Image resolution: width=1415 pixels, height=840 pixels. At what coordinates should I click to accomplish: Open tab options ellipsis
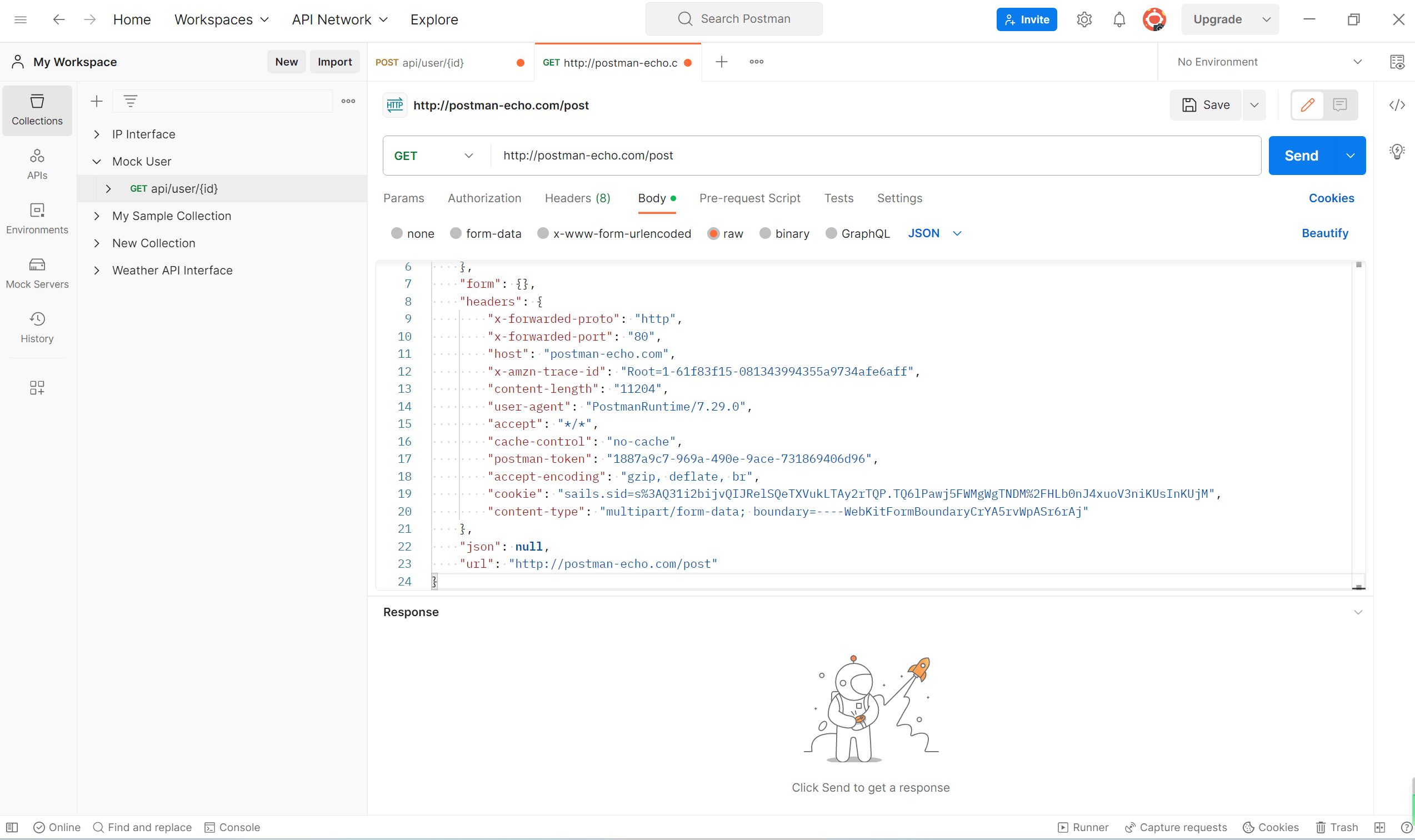tap(756, 62)
